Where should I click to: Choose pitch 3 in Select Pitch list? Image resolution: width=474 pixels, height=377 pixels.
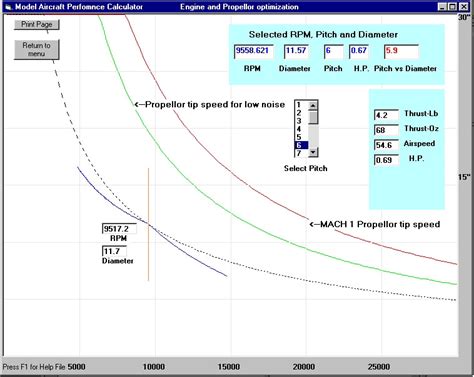(x=301, y=121)
